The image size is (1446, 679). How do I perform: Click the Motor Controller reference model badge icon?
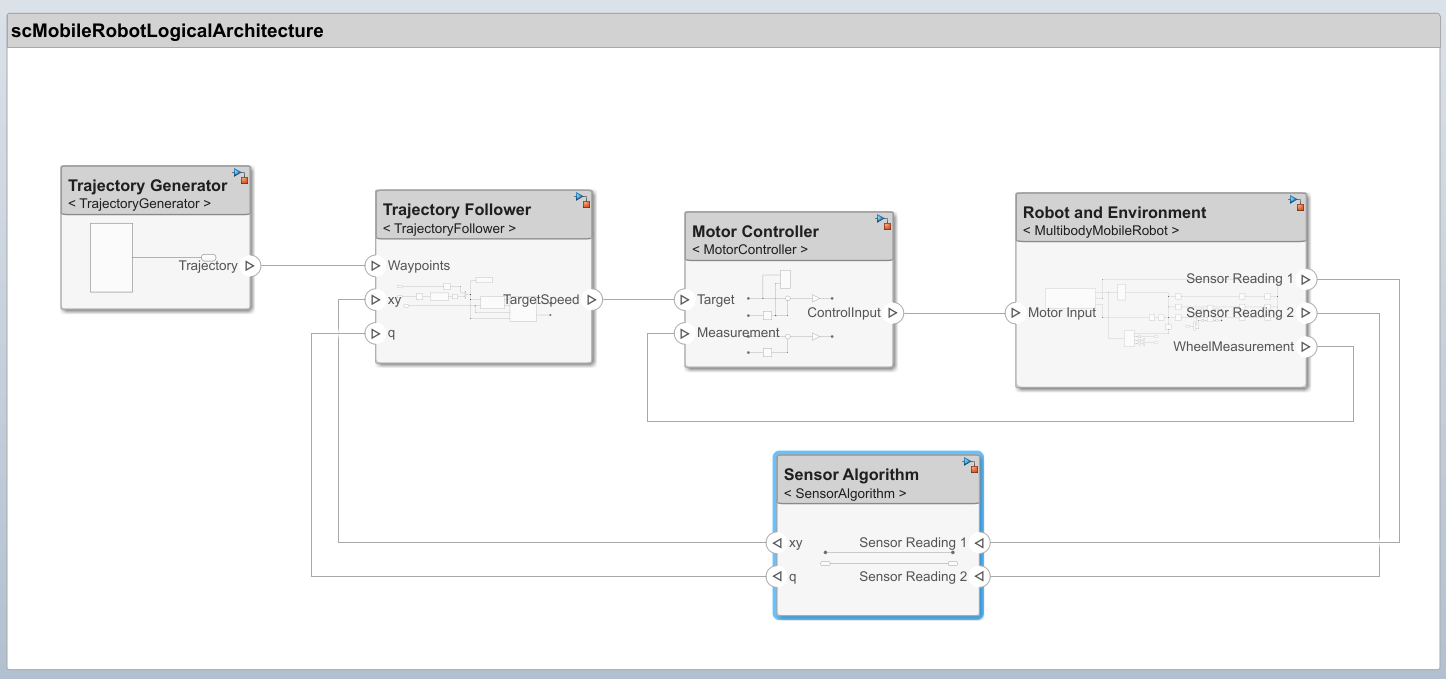(x=883, y=222)
